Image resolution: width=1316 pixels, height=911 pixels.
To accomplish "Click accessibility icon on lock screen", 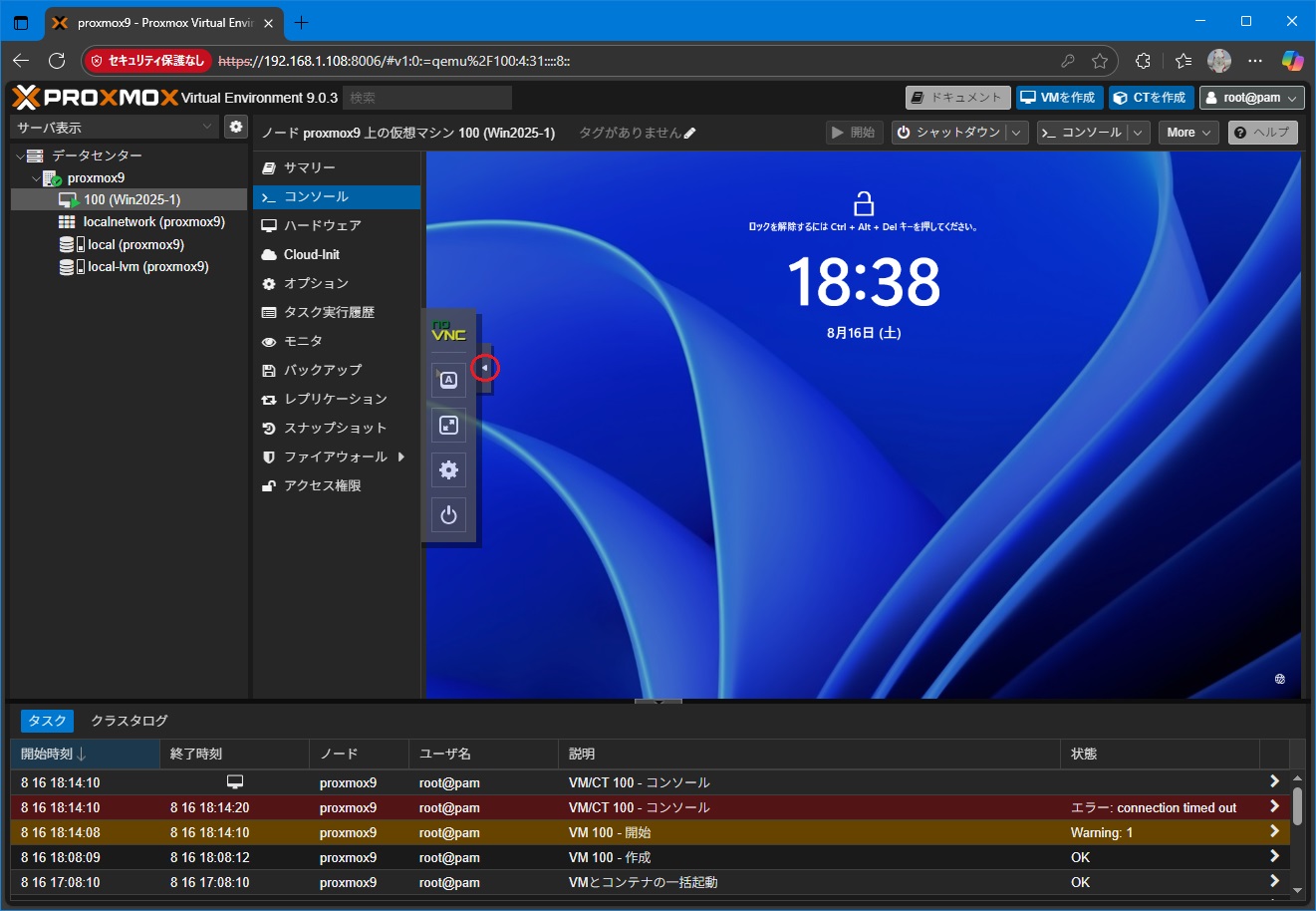I will pyautogui.click(x=1280, y=679).
